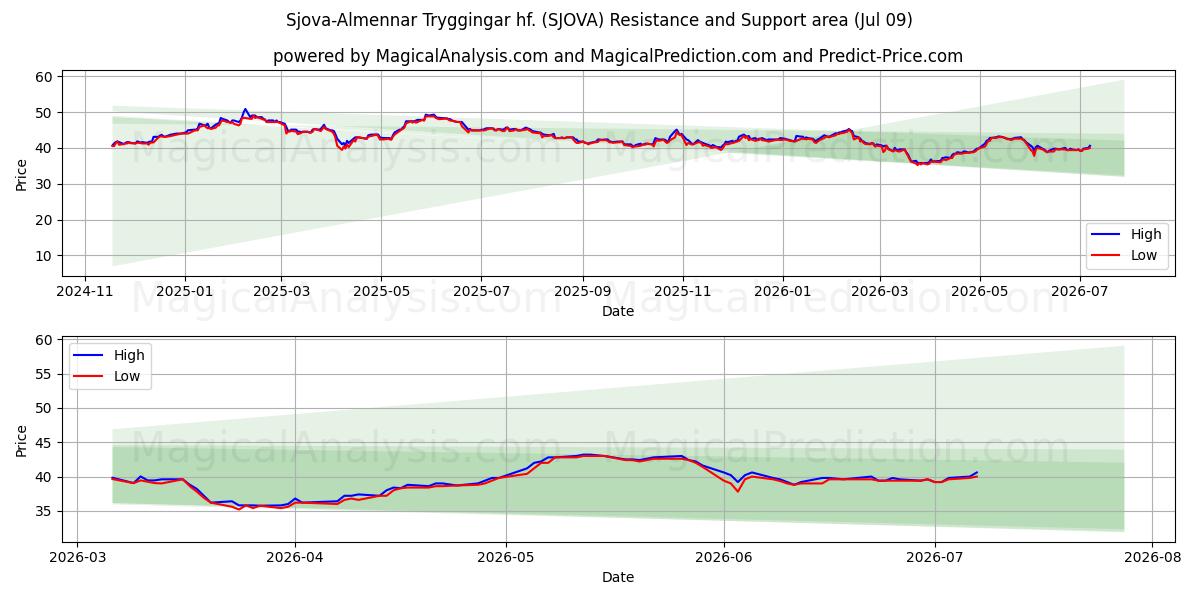Click the bottom chart's y-axis value 45

coord(45,443)
